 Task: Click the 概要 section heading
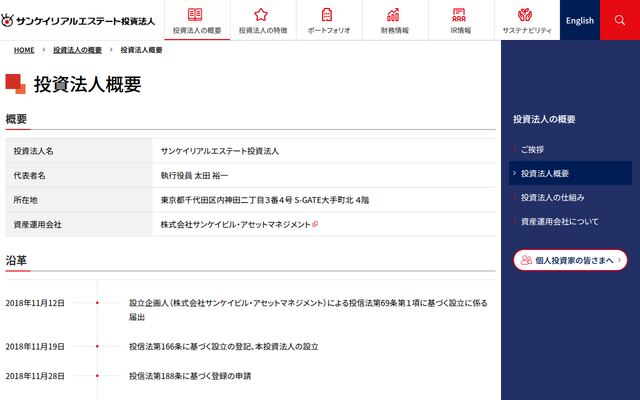(x=16, y=119)
